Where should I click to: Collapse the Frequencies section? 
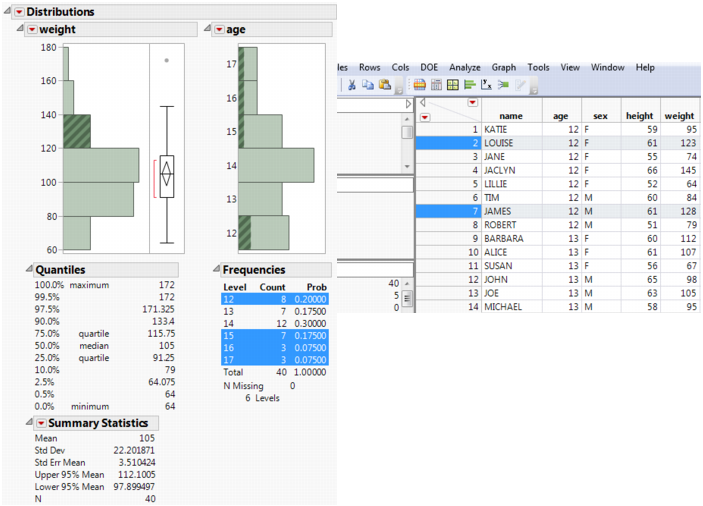(217, 269)
